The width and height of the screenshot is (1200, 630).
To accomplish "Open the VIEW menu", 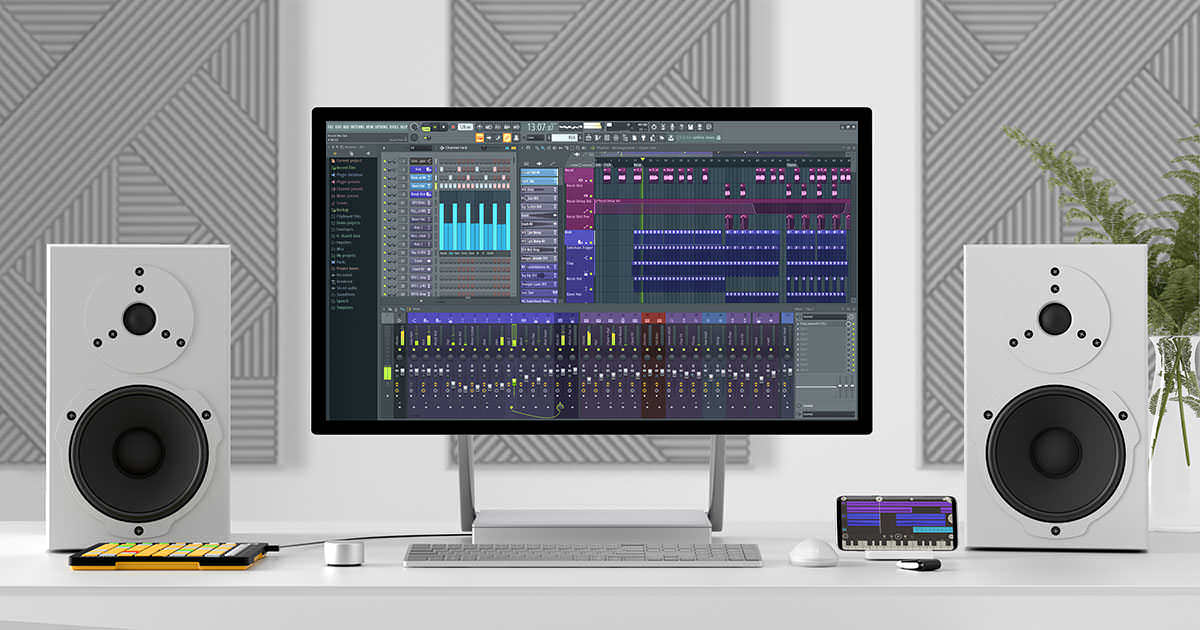I will coord(369,127).
